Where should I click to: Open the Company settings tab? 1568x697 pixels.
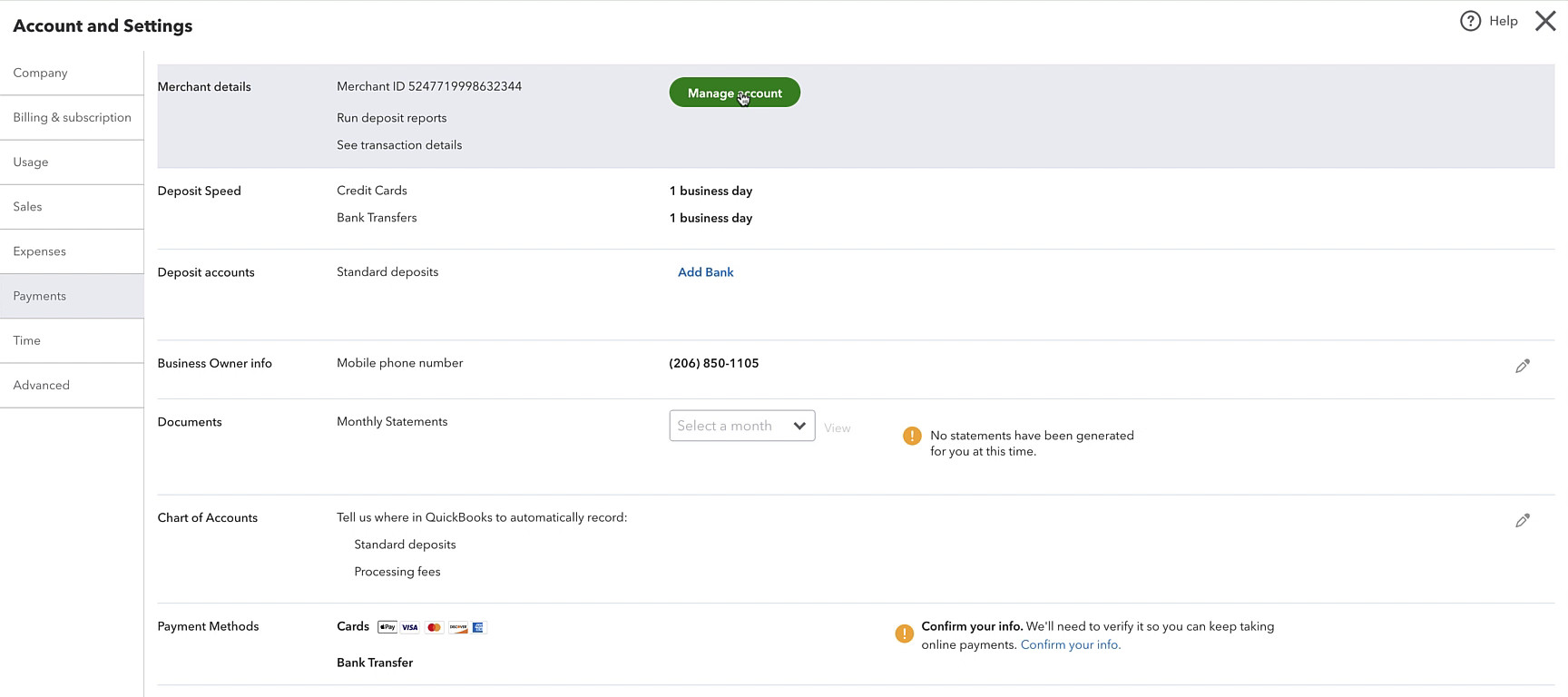pos(72,73)
